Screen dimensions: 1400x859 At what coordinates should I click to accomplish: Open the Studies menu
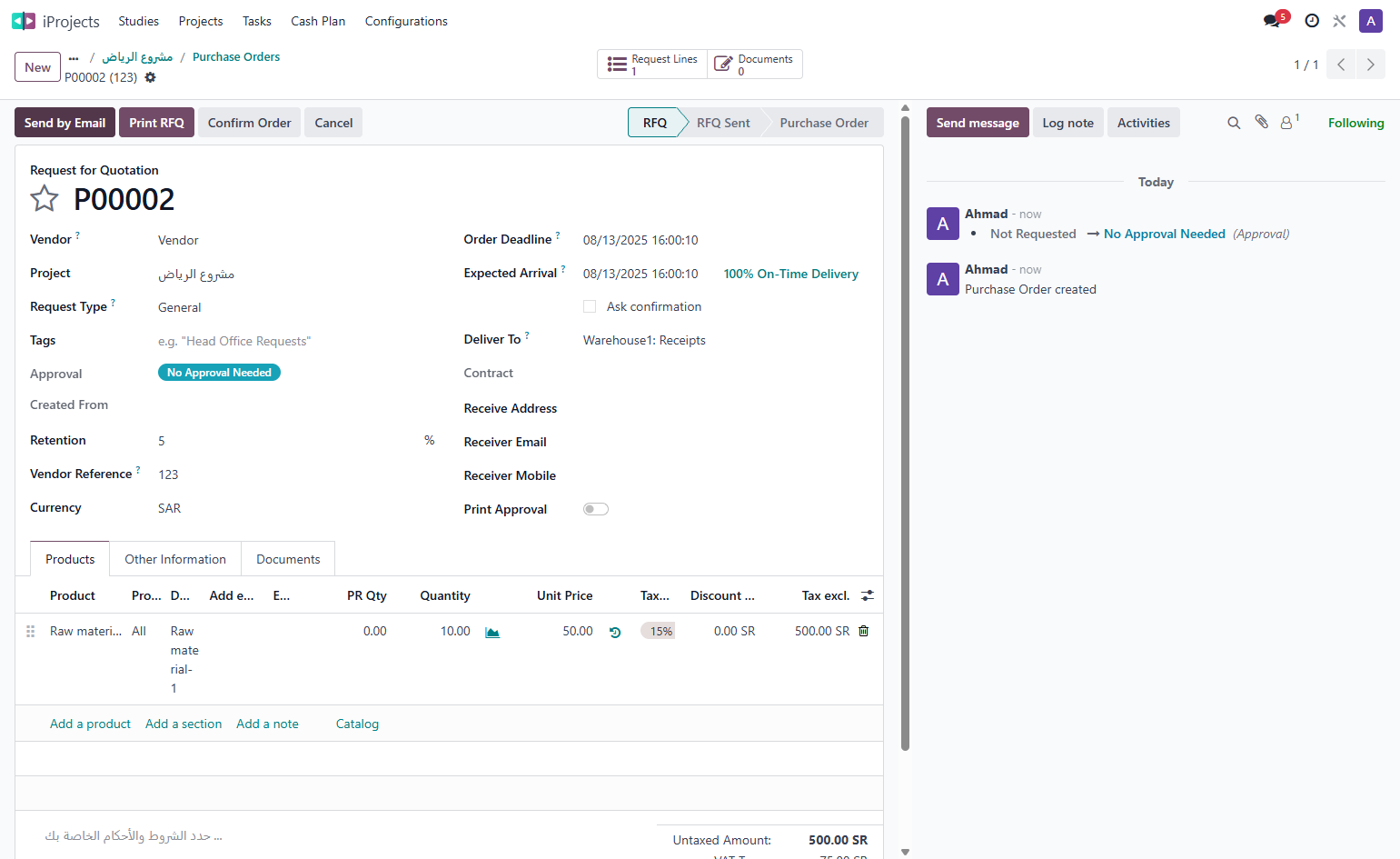(x=138, y=21)
